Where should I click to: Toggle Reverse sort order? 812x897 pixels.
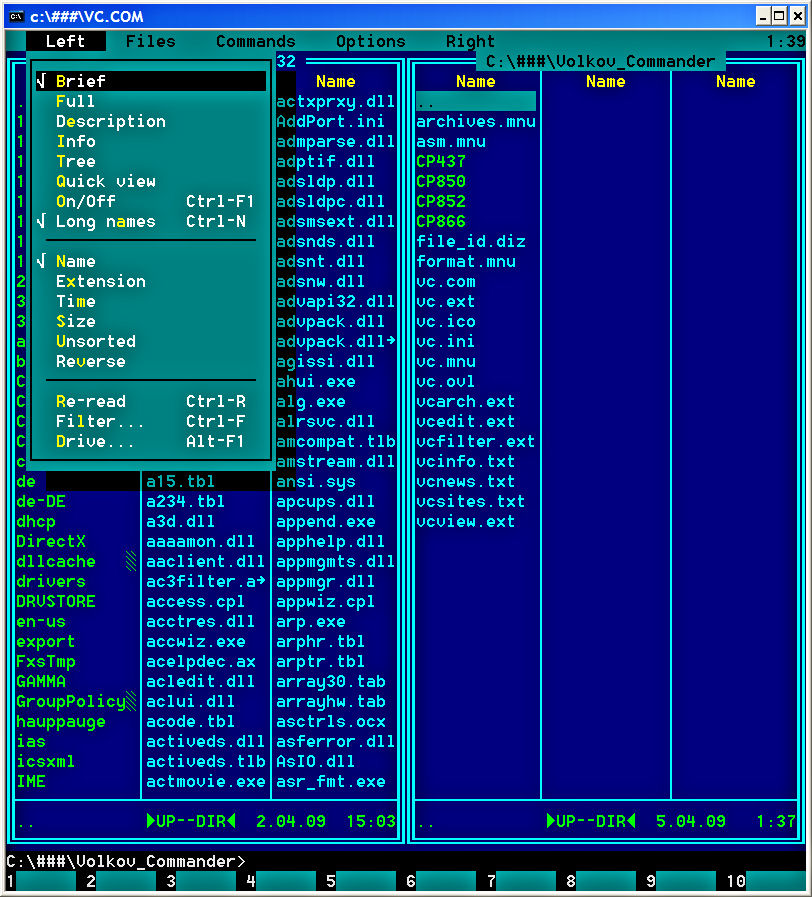tap(151, 362)
